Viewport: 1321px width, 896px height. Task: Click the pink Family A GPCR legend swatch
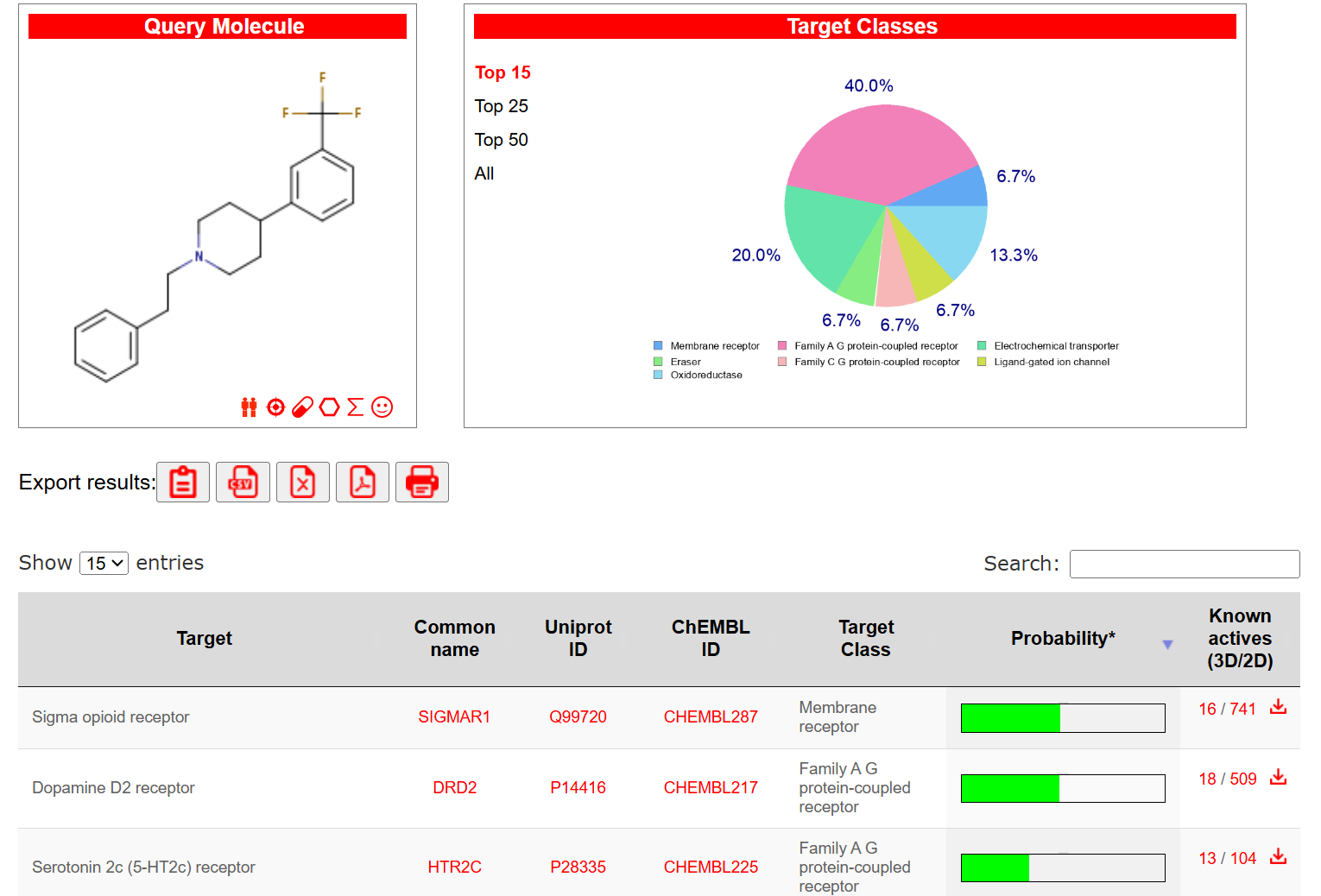pyautogui.click(x=782, y=346)
